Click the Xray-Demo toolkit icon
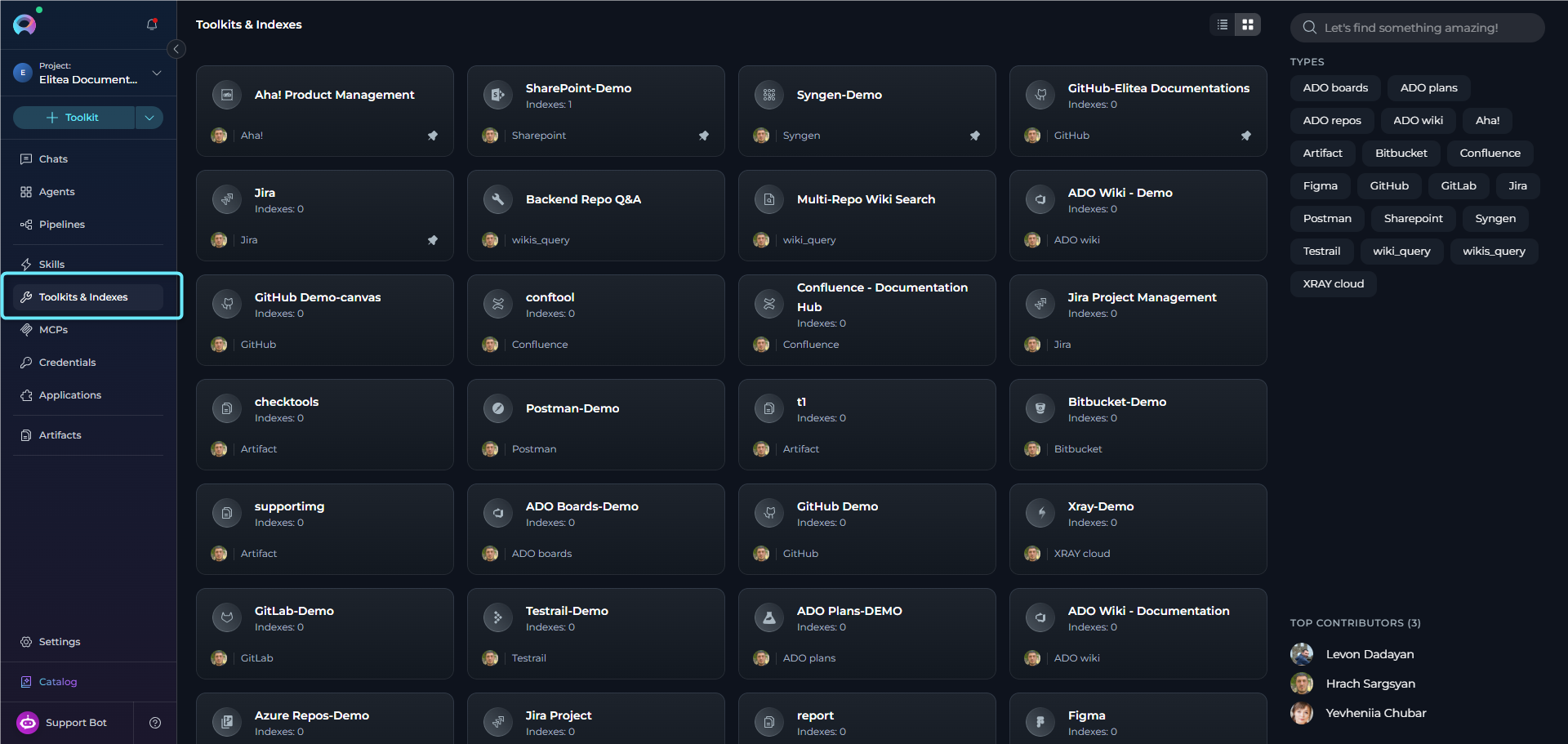The height and width of the screenshot is (744, 1568). click(1040, 513)
